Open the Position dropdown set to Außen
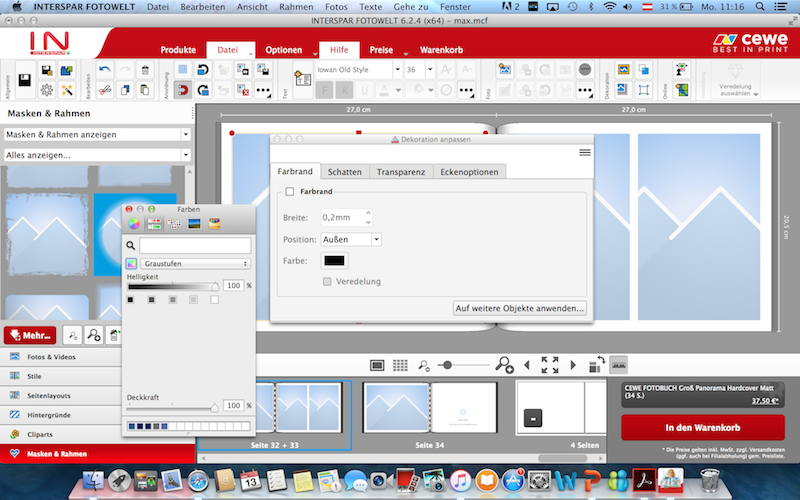The image size is (800, 500). pyautogui.click(x=351, y=240)
